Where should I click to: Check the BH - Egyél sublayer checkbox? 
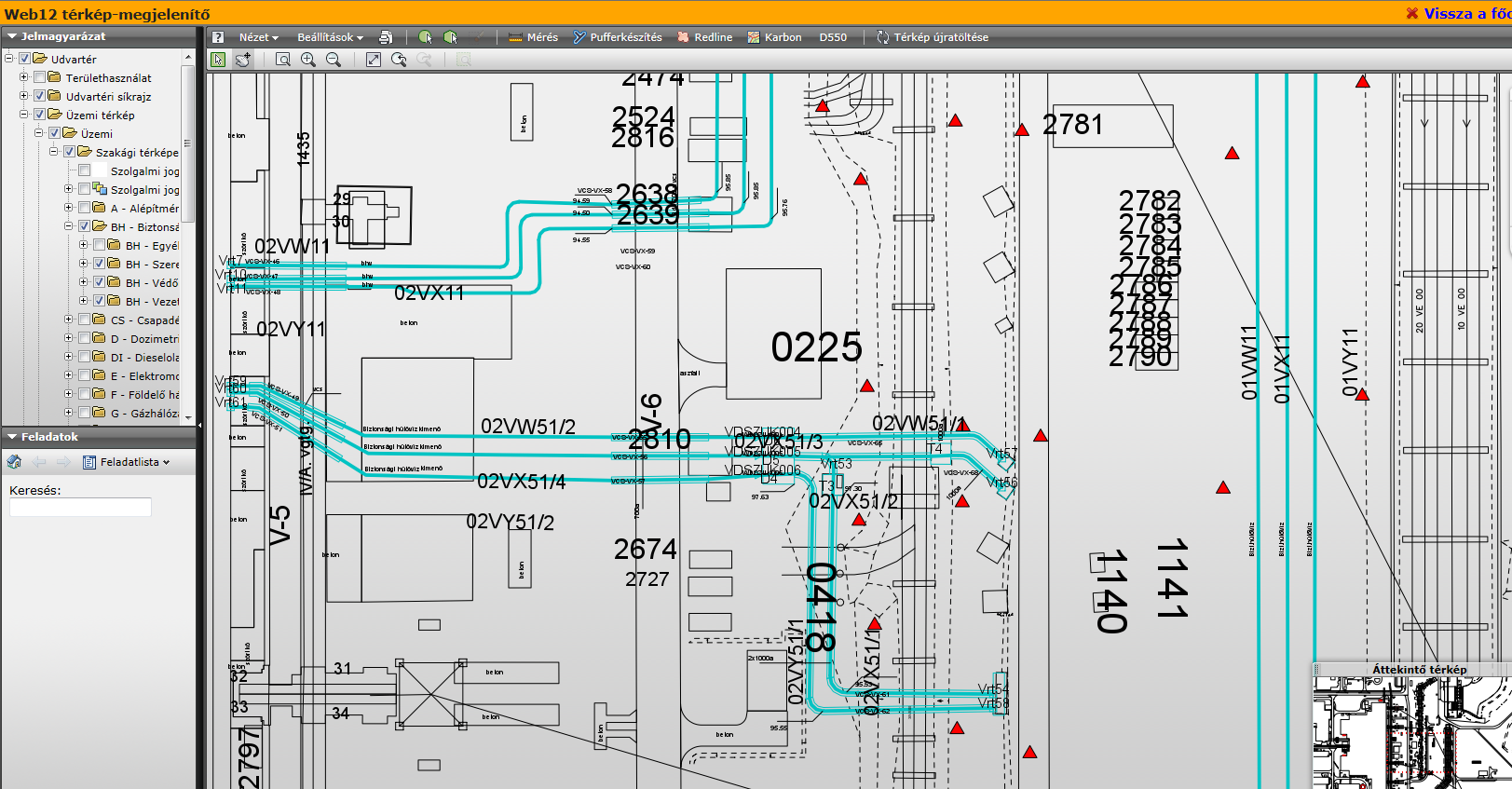[x=100, y=245]
